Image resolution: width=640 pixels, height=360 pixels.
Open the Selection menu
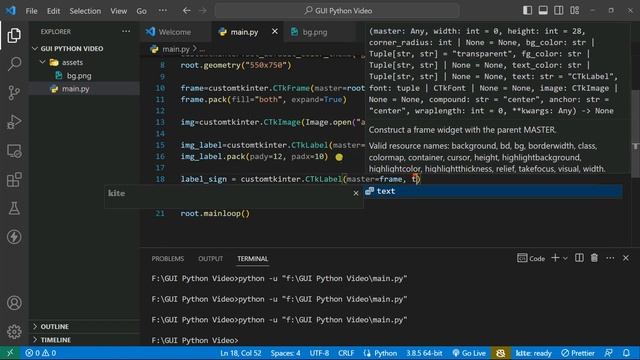pyautogui.click(x=85, y=11)
